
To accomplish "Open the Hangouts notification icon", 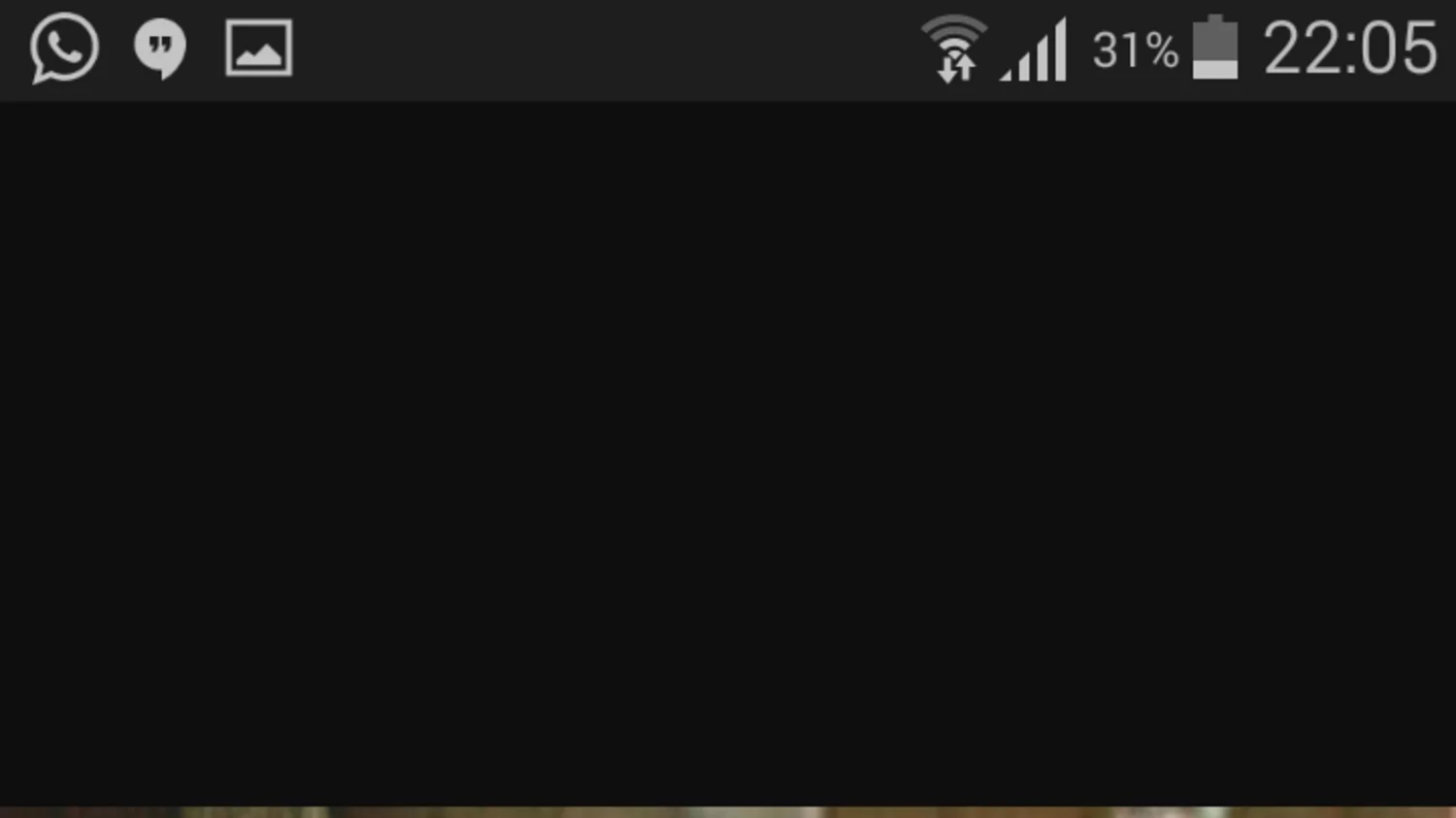I will (x=160, y=49).
